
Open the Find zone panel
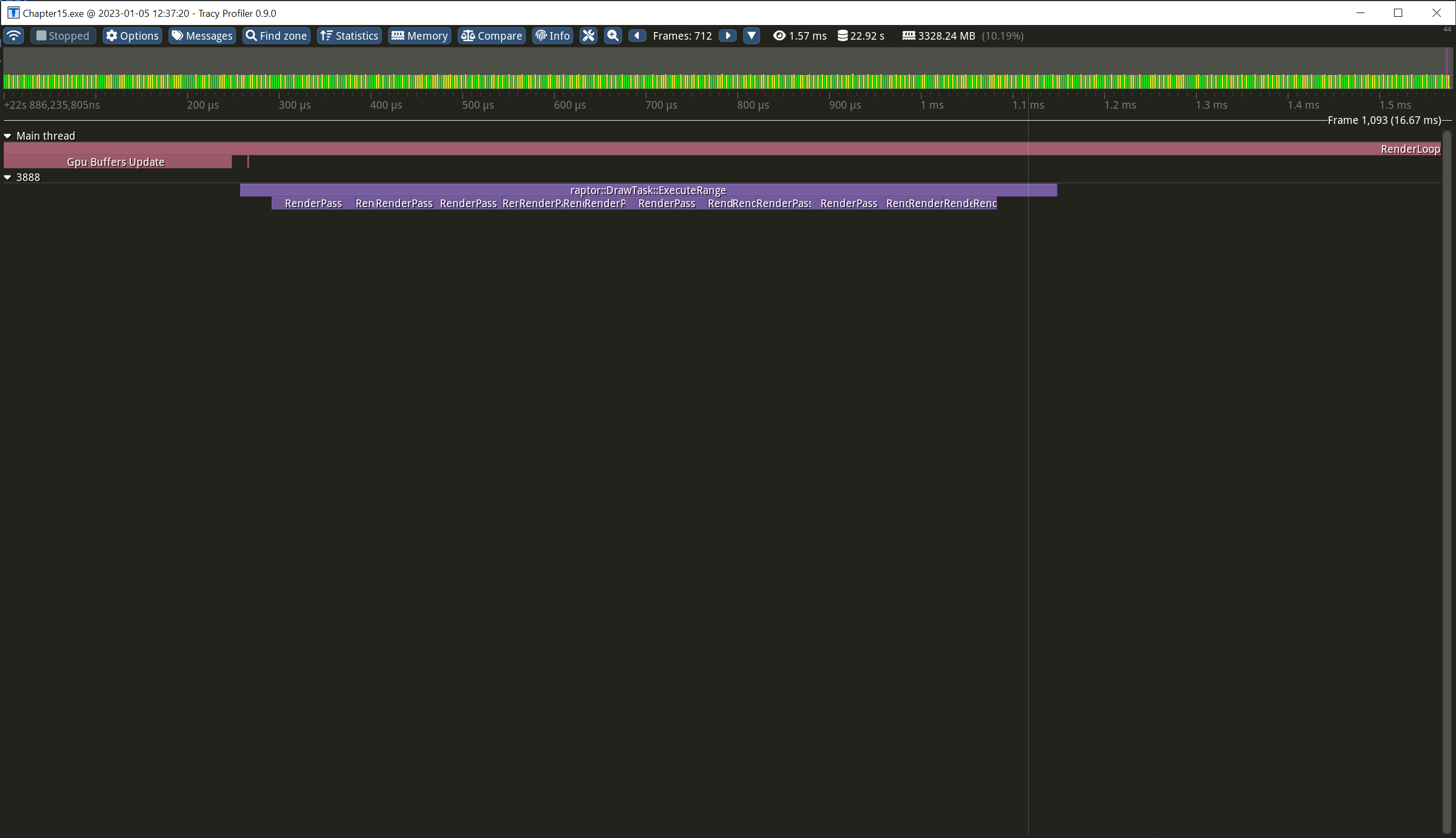[x=276, y=36]
